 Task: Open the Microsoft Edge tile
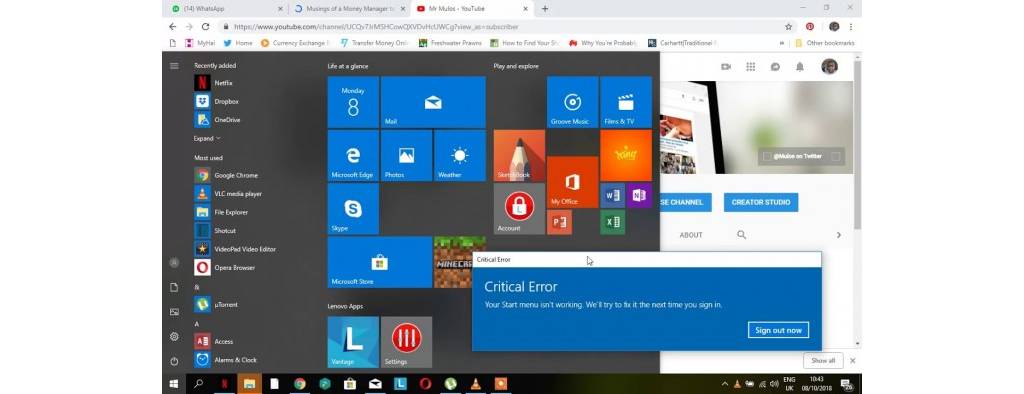(x=353, y=156)
